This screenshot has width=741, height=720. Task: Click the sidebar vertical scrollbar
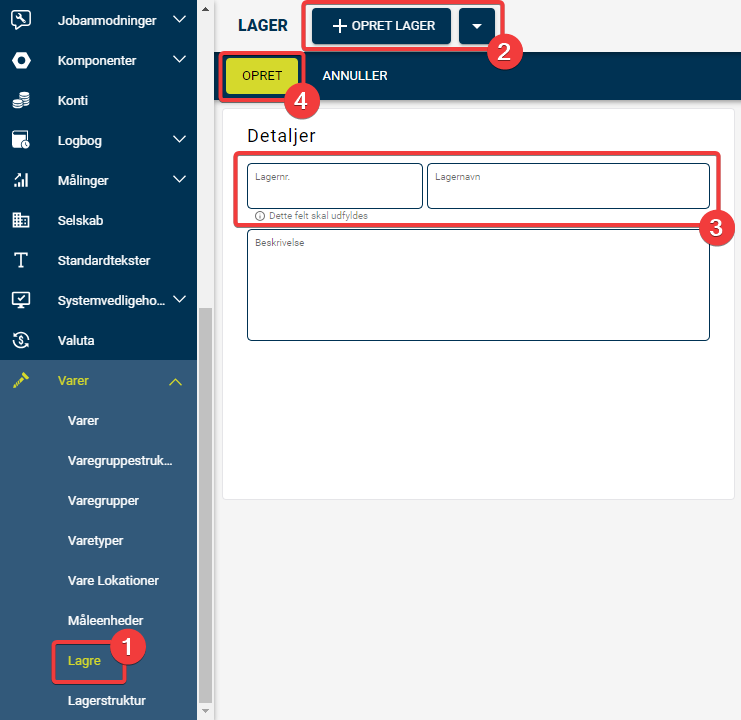point(206,500)
